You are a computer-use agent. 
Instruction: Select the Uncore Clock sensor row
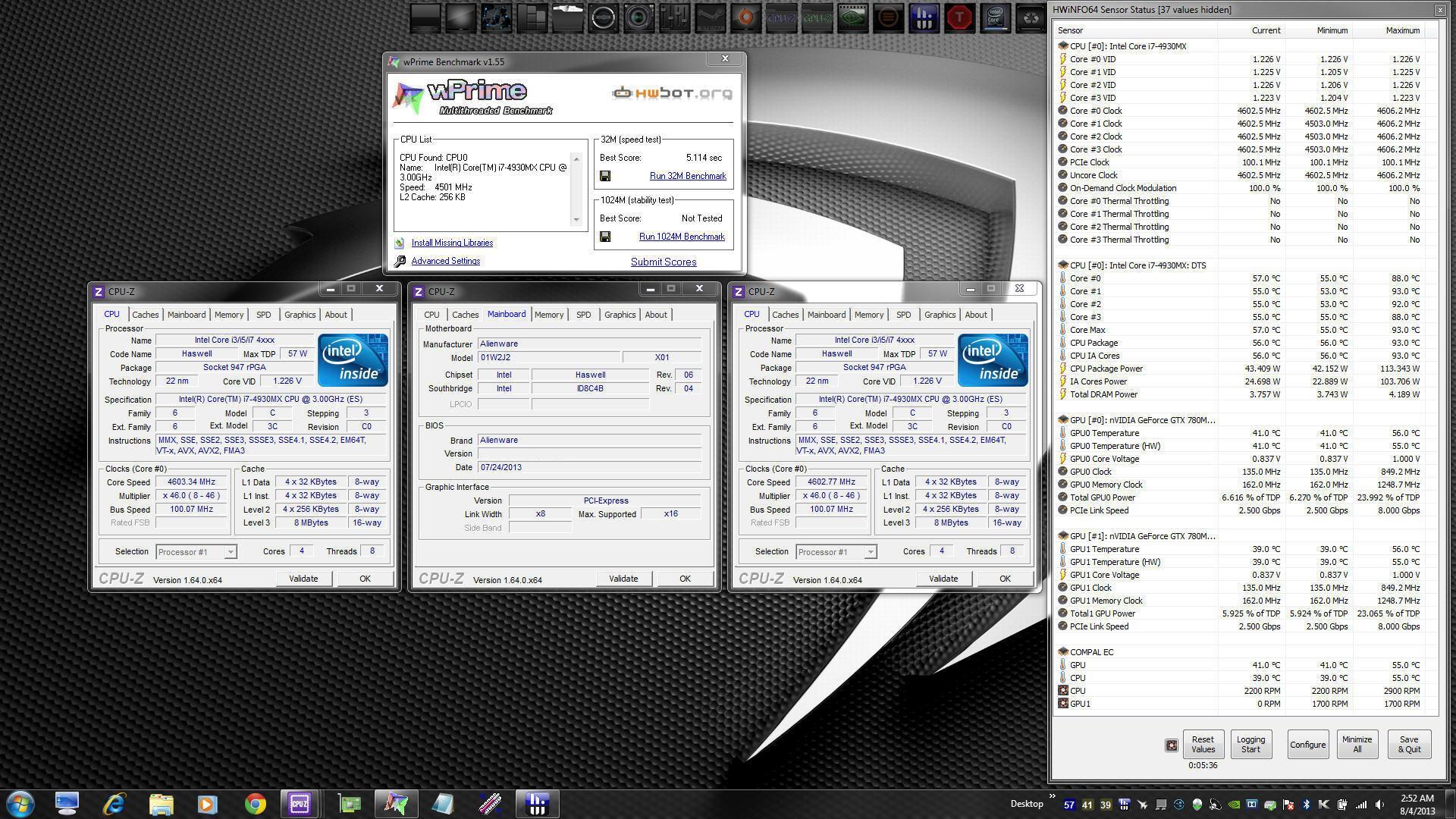tap(1241, 175)
